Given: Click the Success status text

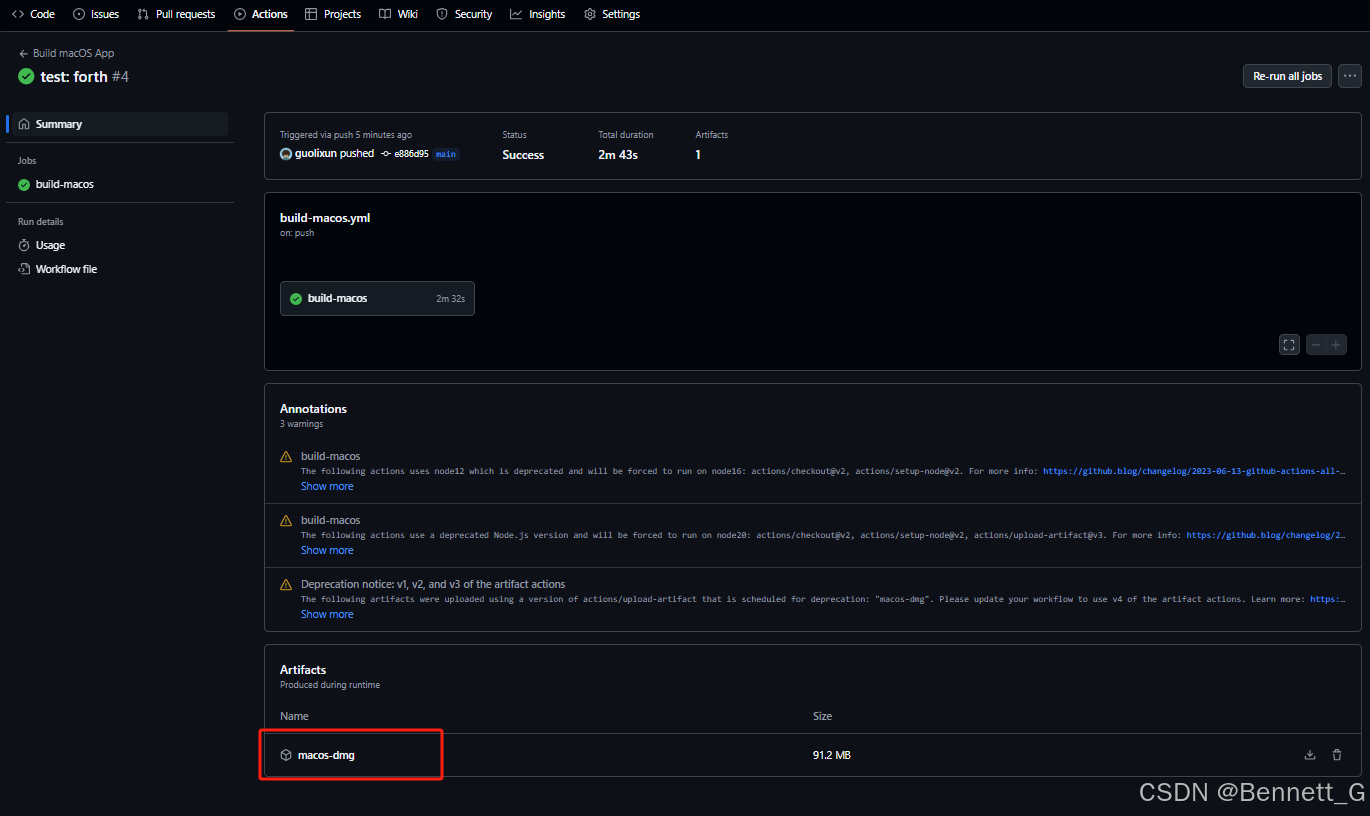Looking at the screenshot, I should [523, 155].
